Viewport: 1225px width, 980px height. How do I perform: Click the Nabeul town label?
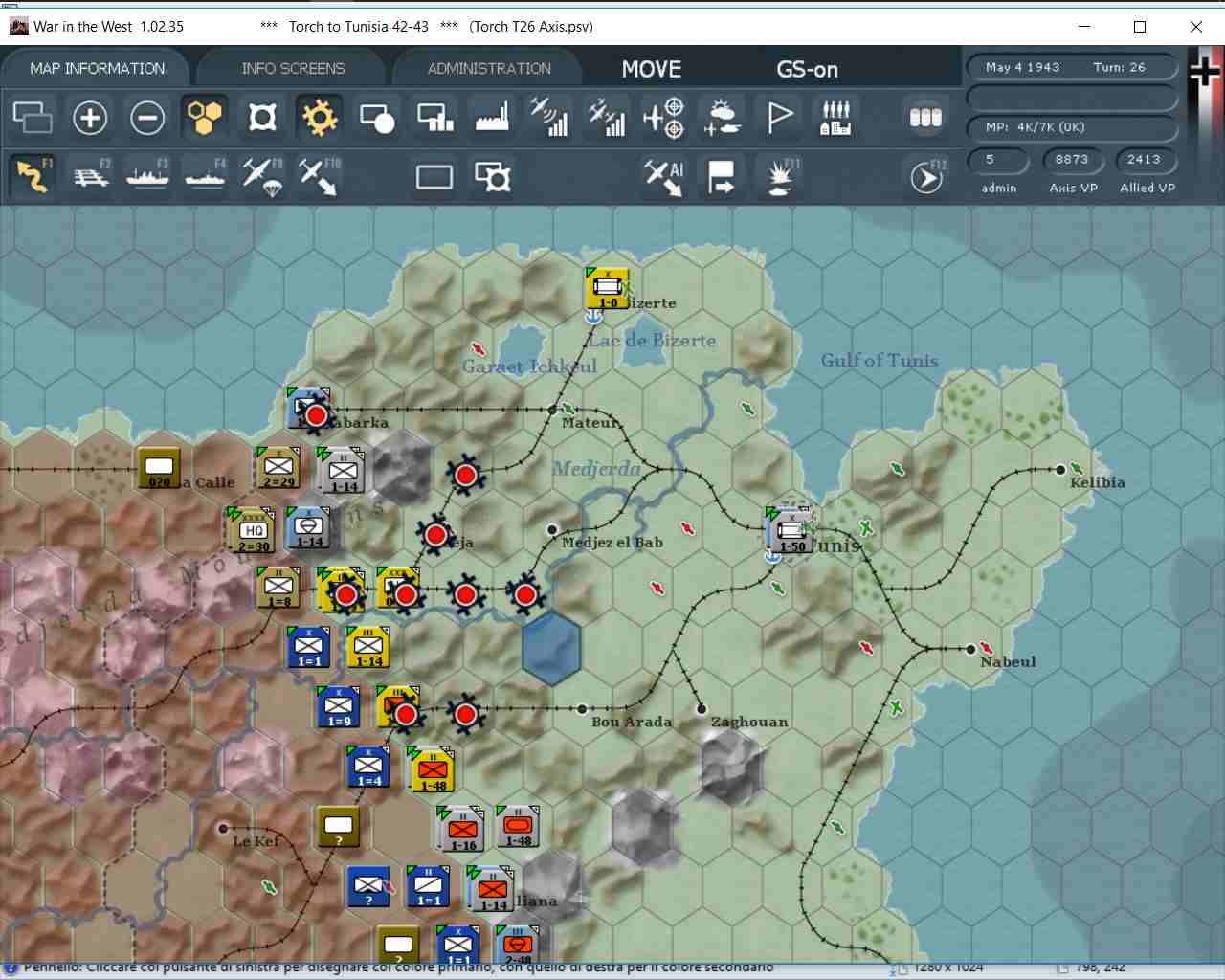pyautogui.click(x=1008, y=661)
